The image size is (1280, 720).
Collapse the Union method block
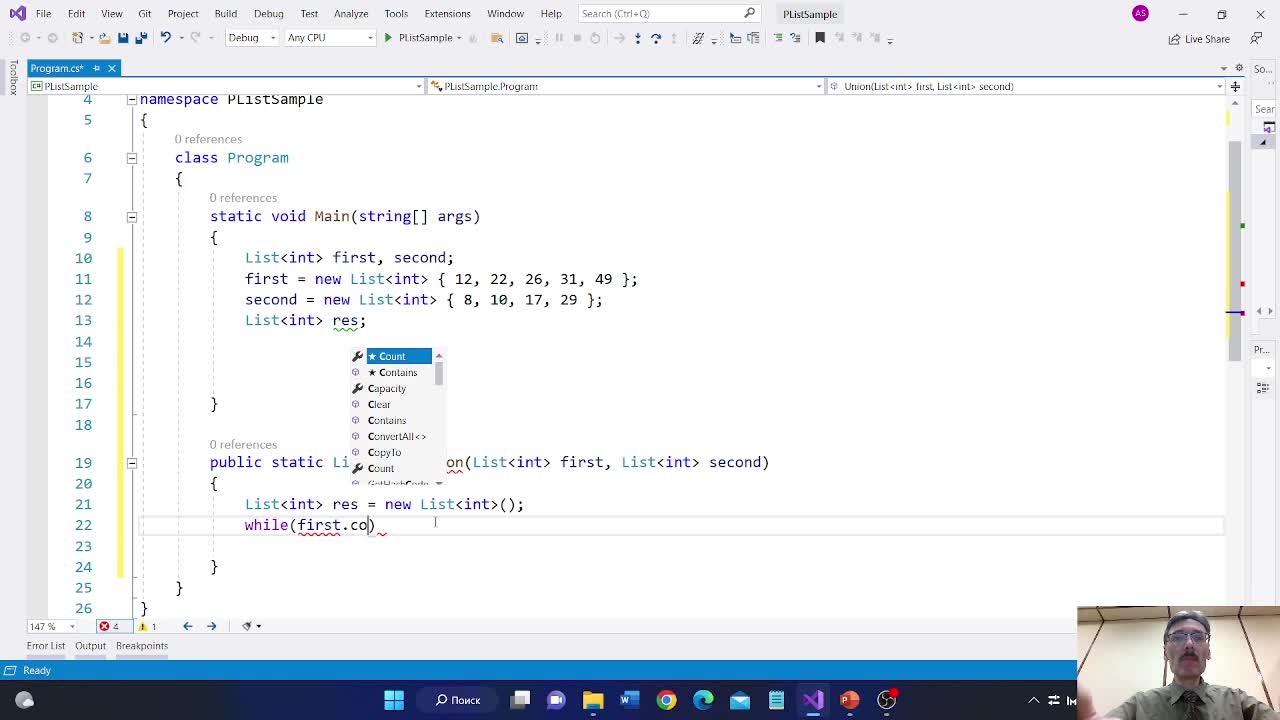pyautogui.click(x=131, y=462)
